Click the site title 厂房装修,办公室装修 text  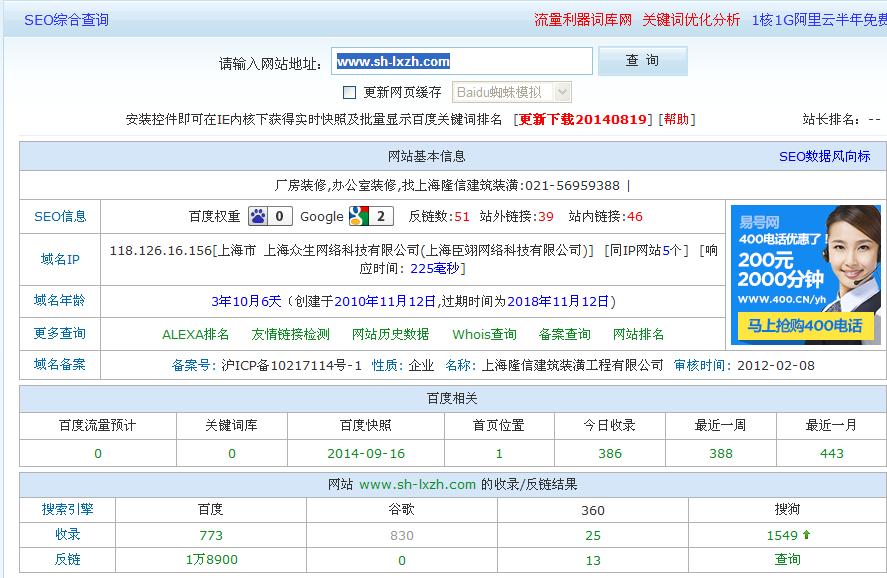446,186
